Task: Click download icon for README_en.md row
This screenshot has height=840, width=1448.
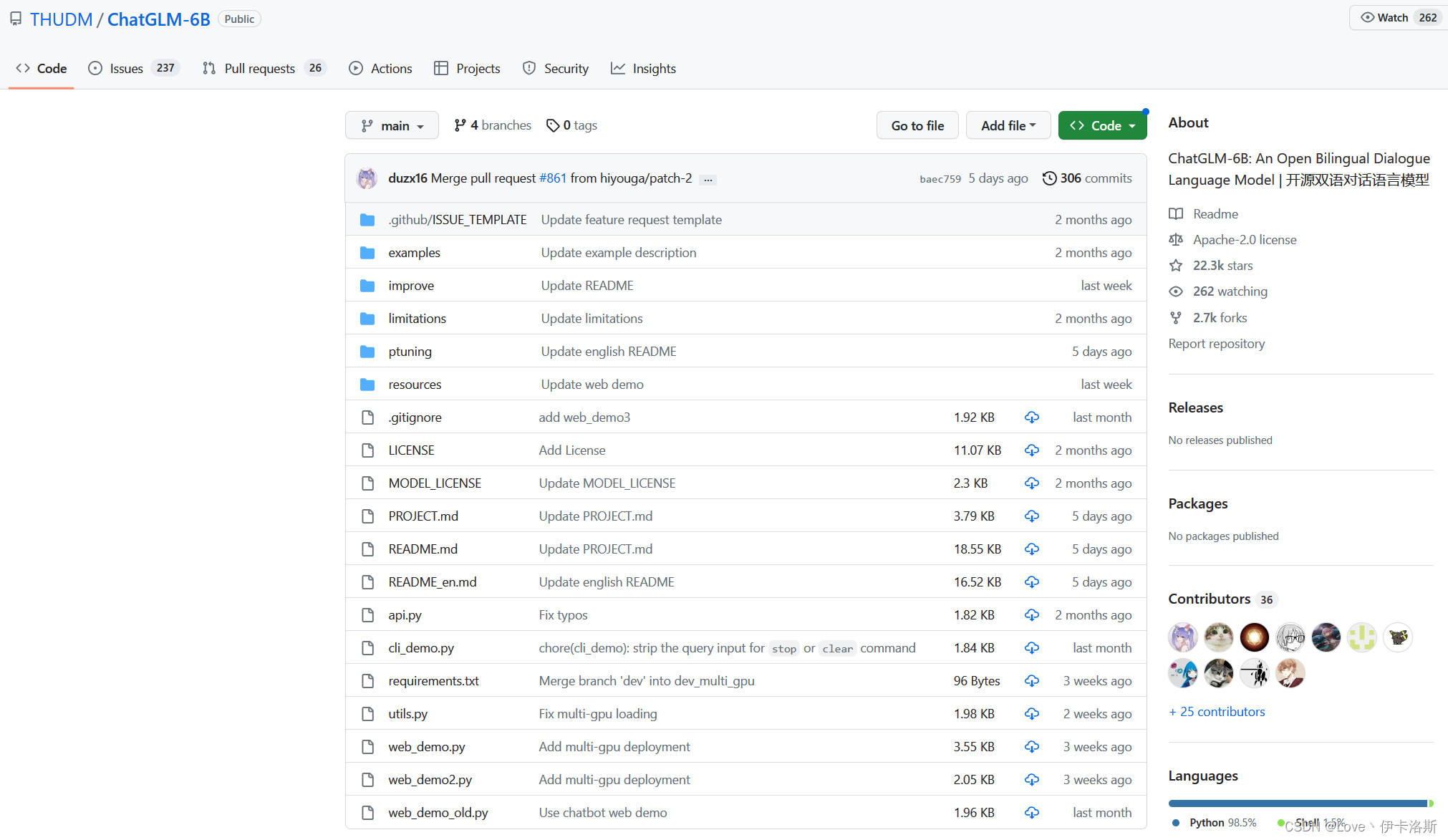Action: (1031, 582)
